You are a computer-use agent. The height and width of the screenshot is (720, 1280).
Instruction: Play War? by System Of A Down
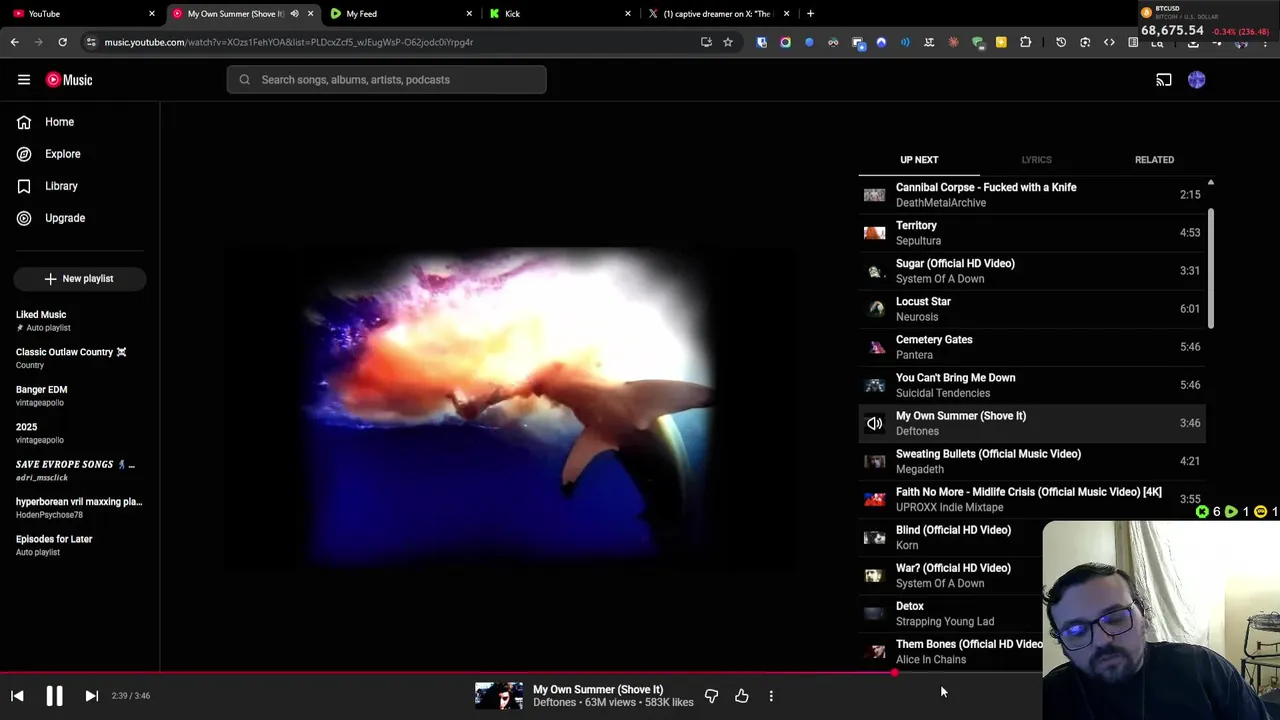point(950,575)
